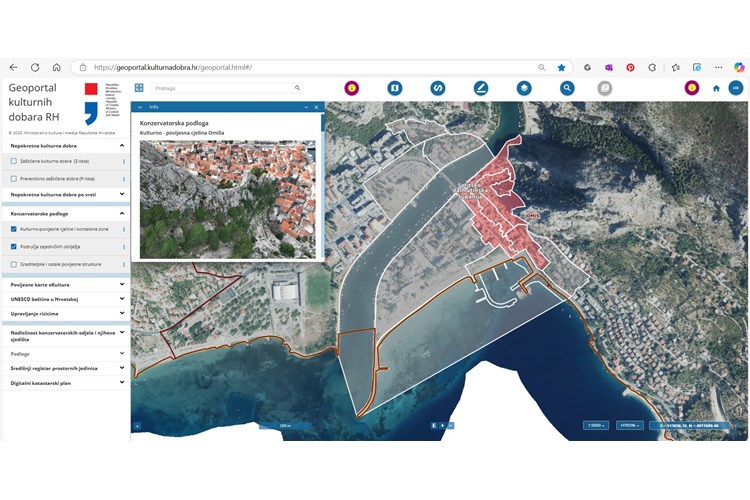750x500 pixels.
Task: Click the measure tool icon in toolbar
Action: [x=437, y=88]
